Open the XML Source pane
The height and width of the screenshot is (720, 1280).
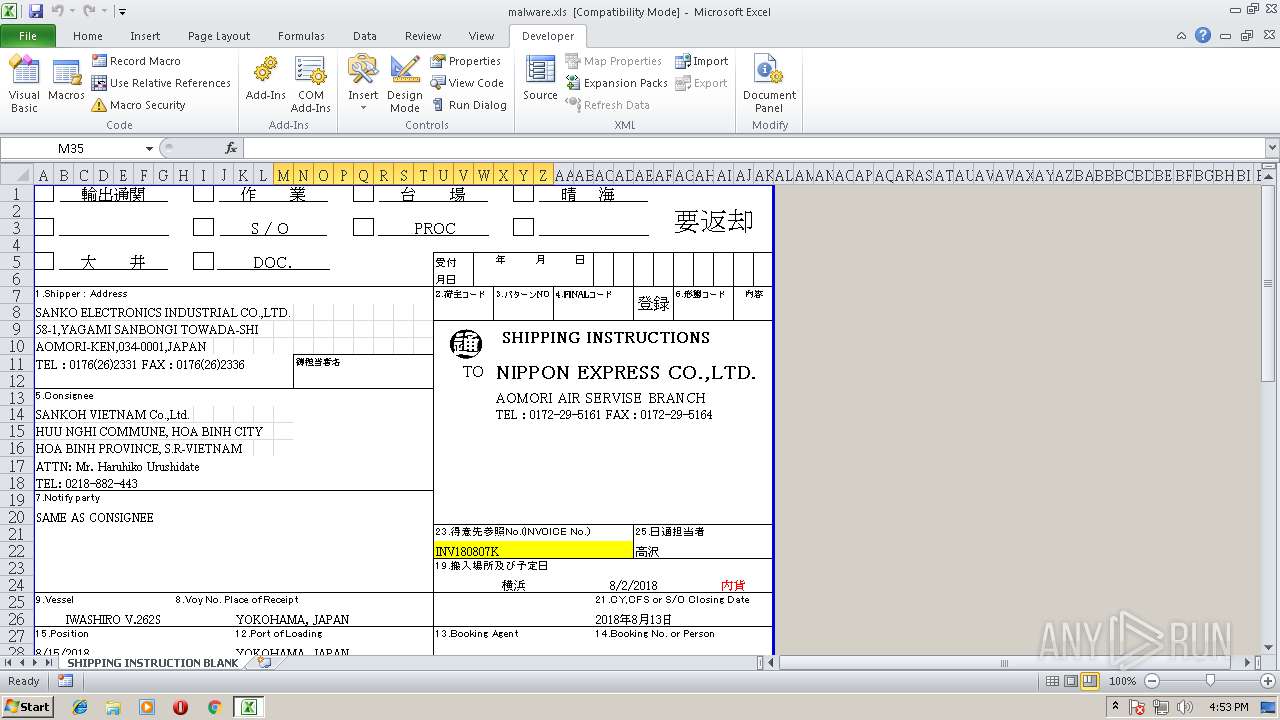pyautogui.click(x=540, y=80)
